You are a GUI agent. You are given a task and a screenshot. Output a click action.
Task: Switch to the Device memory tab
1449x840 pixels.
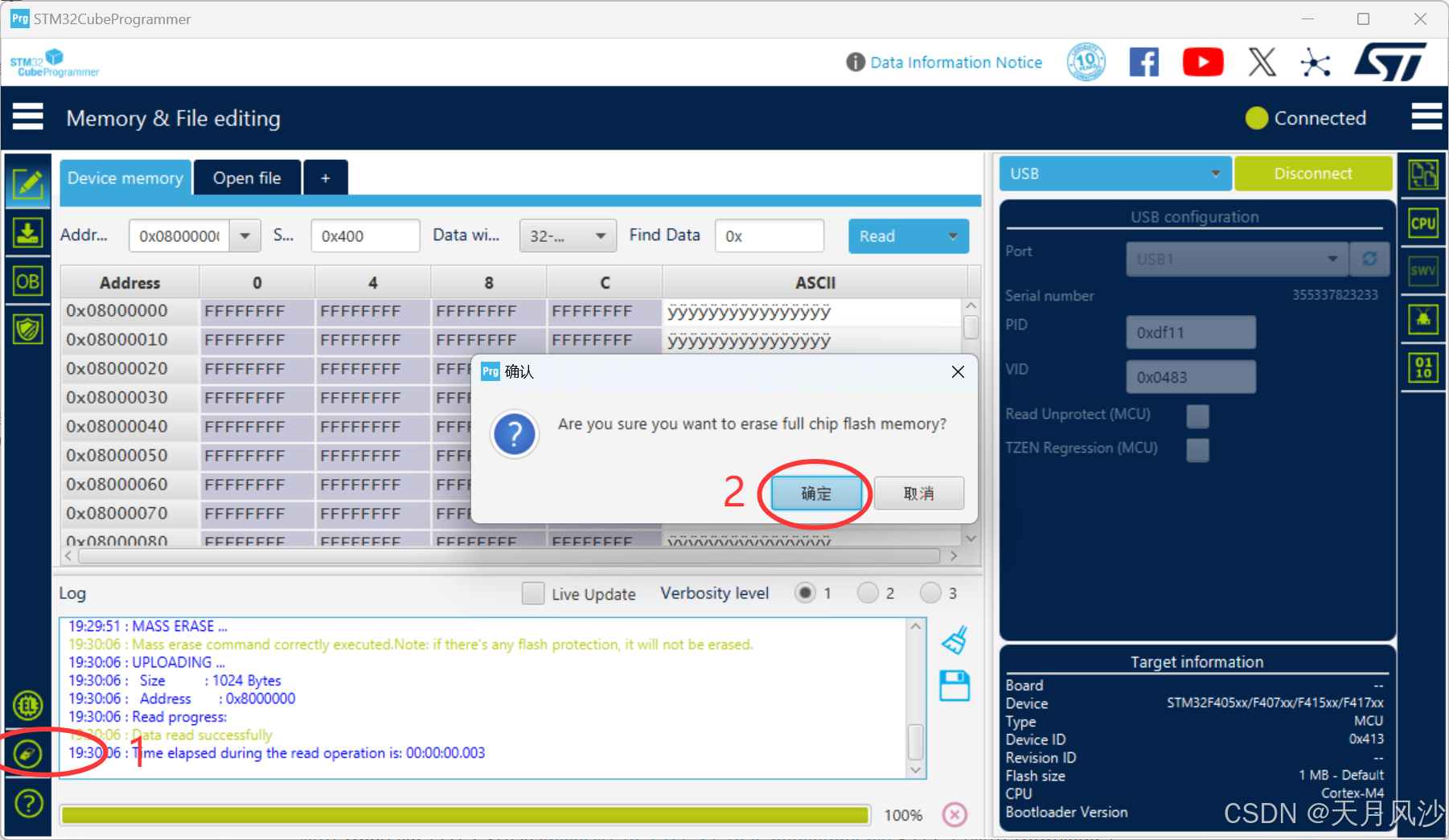coord(125,178)
